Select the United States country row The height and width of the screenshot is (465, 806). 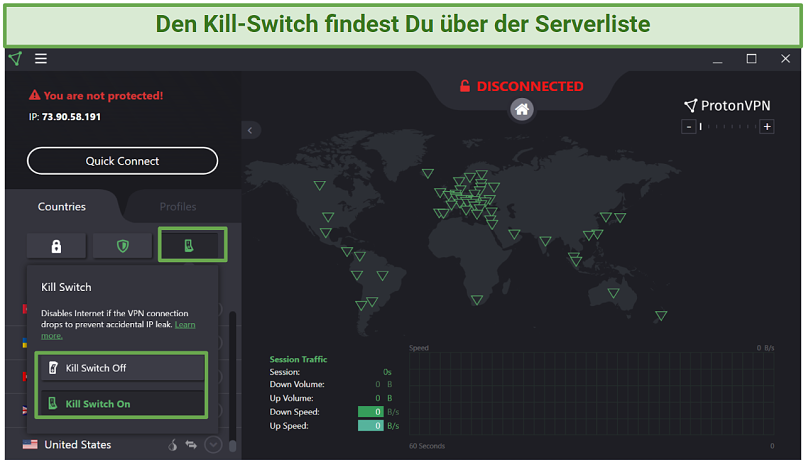point(122,444)
